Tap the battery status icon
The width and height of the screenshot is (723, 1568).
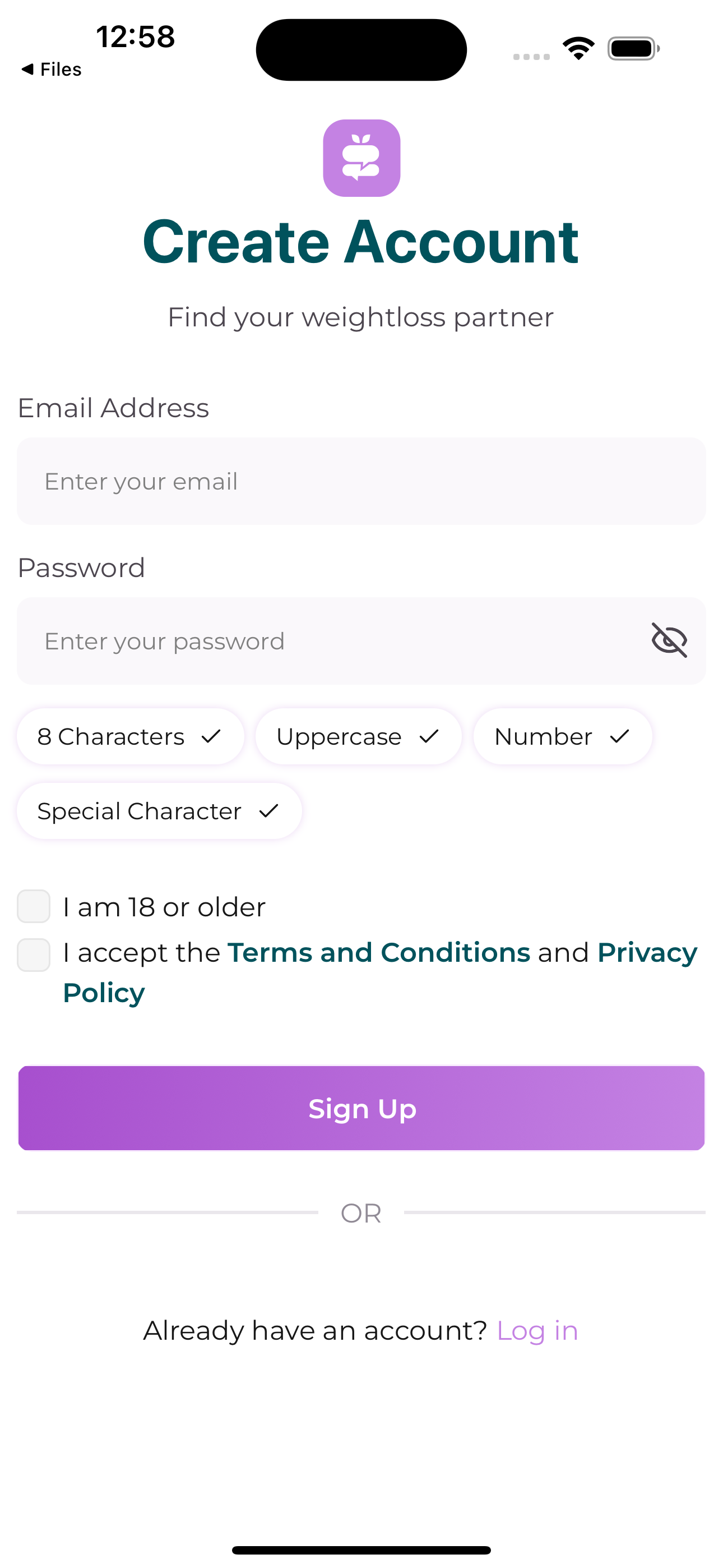pyautogui.click(x=633, y=48)
